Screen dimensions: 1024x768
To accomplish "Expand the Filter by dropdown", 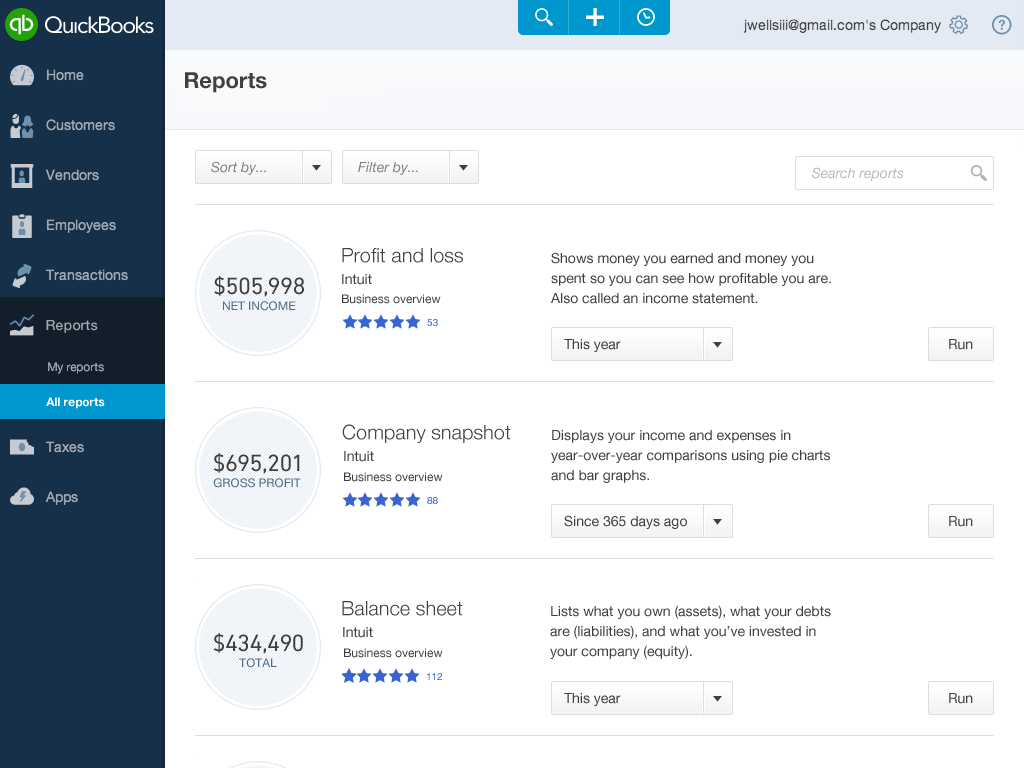I will (x=410, y=167).
